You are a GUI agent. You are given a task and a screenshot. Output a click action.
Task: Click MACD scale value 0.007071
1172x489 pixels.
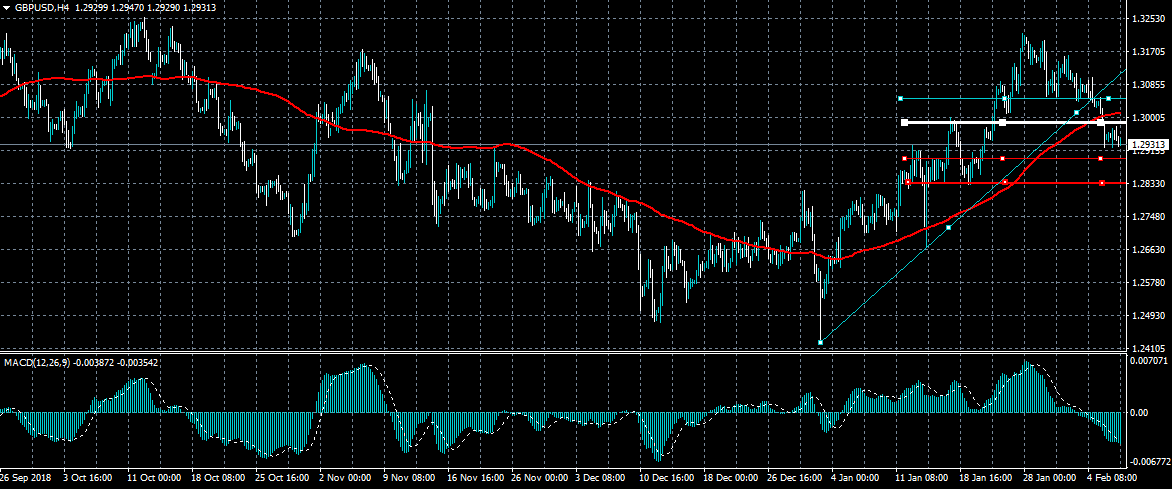(1148, 361)
